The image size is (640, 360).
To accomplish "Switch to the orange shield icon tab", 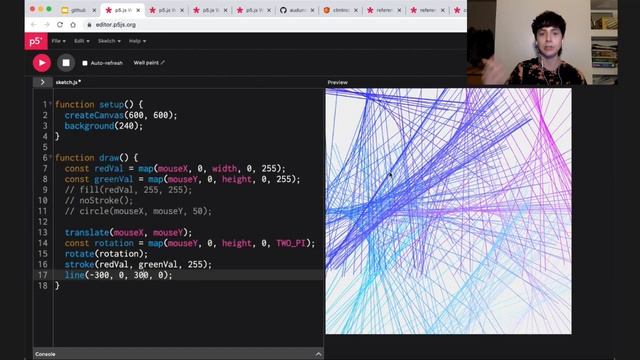I will click(340, 10).
